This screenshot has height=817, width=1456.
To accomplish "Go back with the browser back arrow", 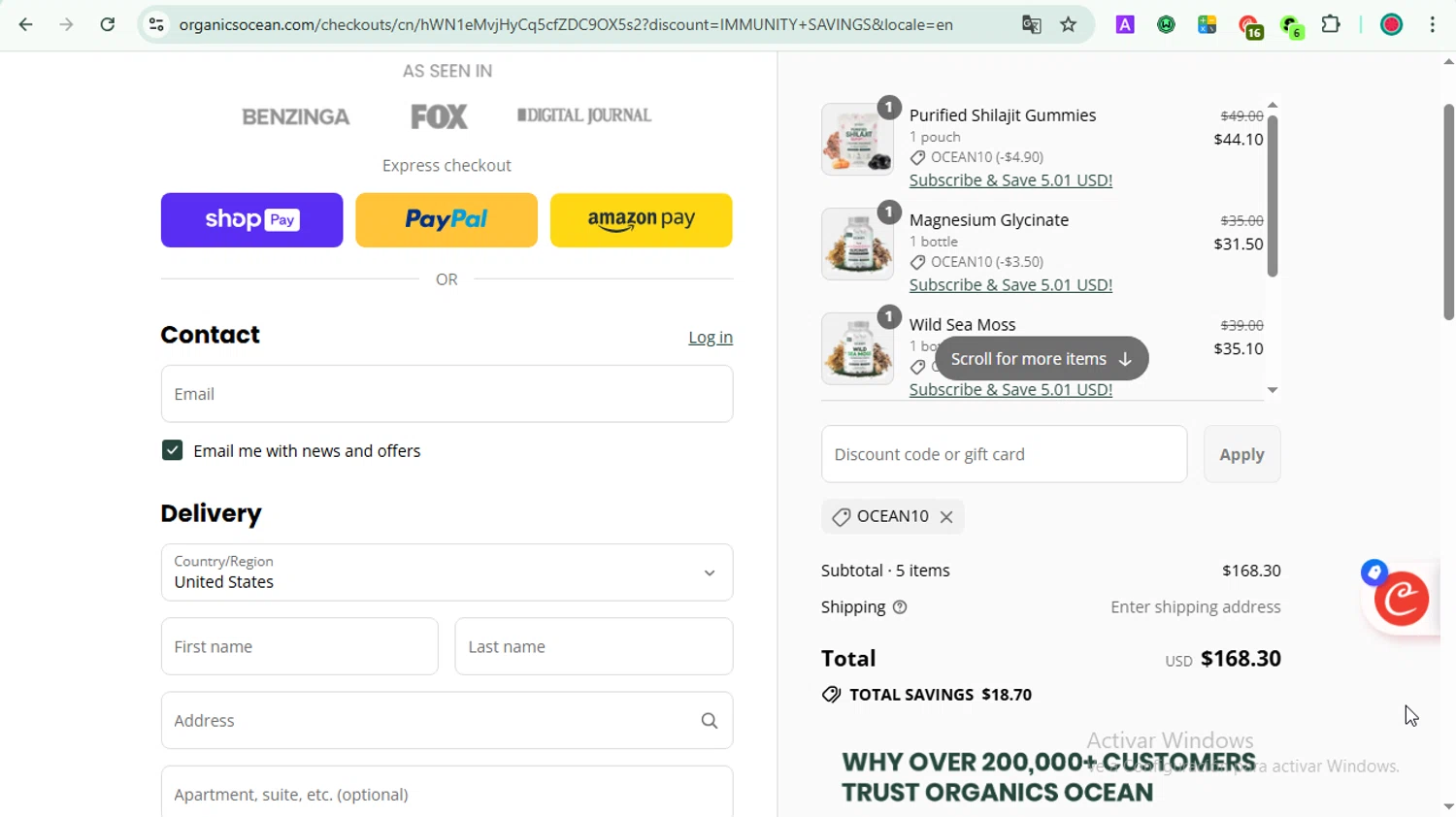I will pos(26,24).
